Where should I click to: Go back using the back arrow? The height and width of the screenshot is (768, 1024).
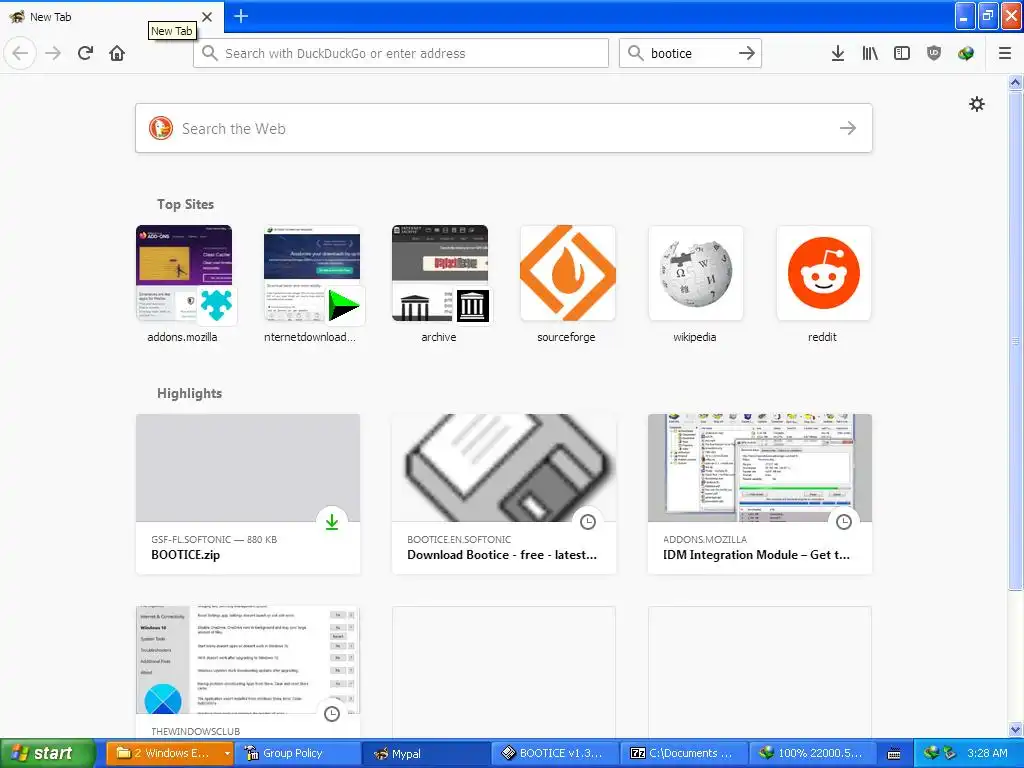coord(20,54)
